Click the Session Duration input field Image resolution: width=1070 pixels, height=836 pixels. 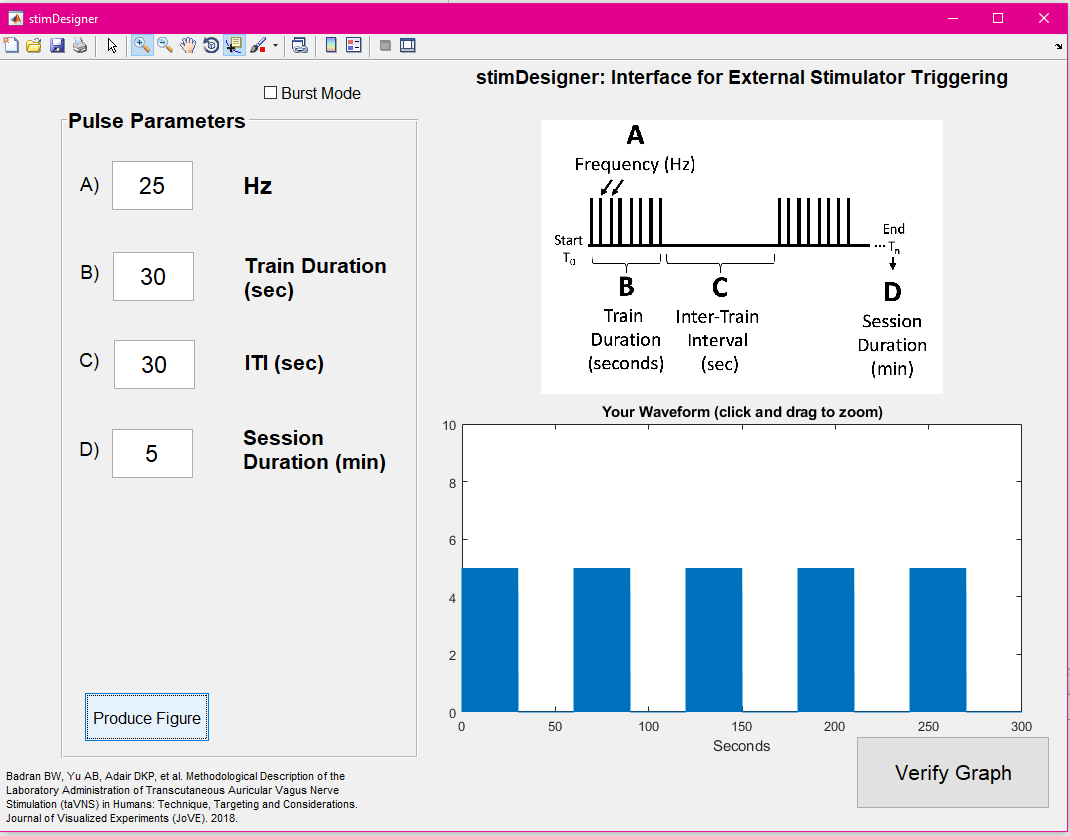pyautogui.click(x=152, y=454)
